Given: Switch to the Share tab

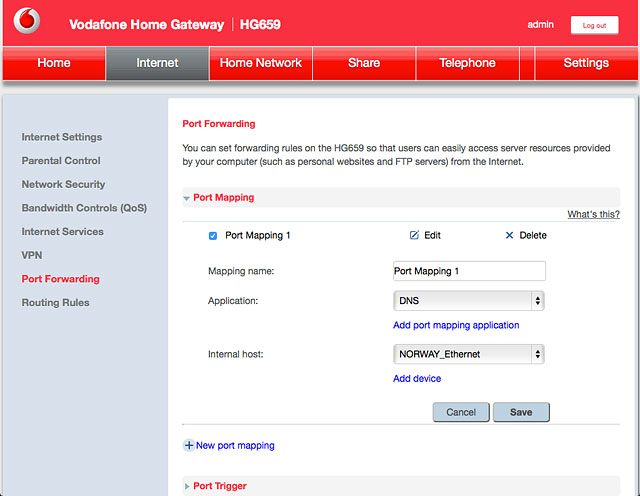Looking at the screenshot, I should [364, 63].
